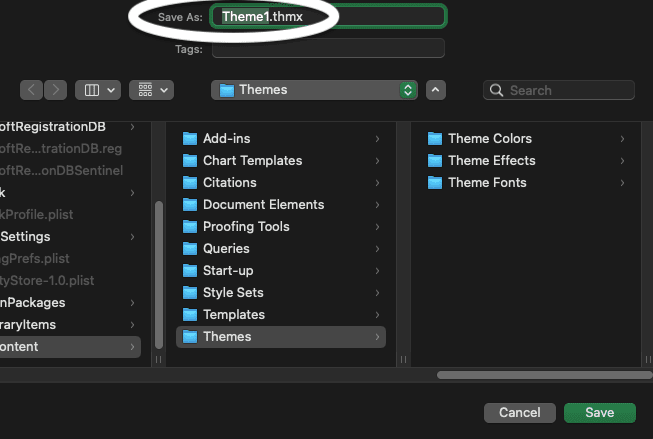Click the Search field

[x=559, y=90]
